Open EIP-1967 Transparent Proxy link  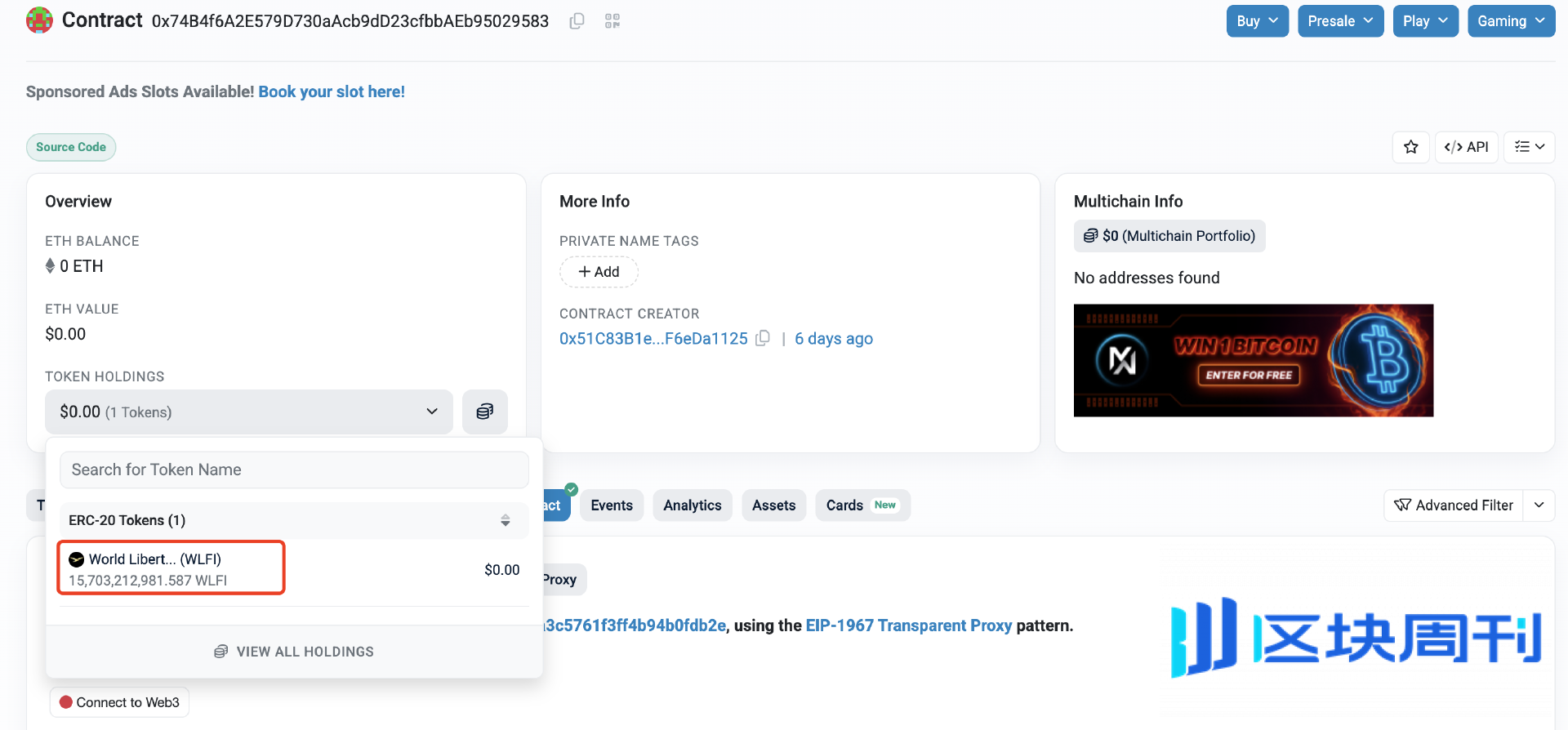click(908, 625)
